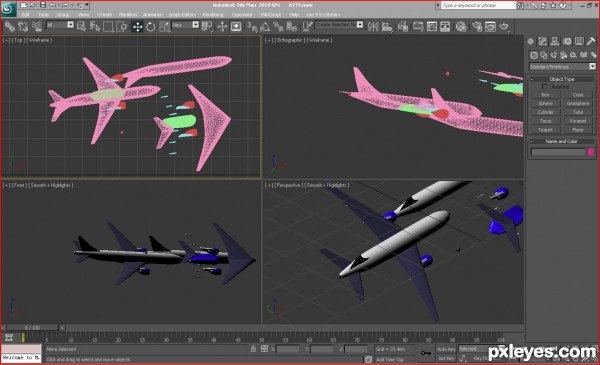600x365 pixels.
Task: Activate Select and Move tool
Action: pos(137,26)
